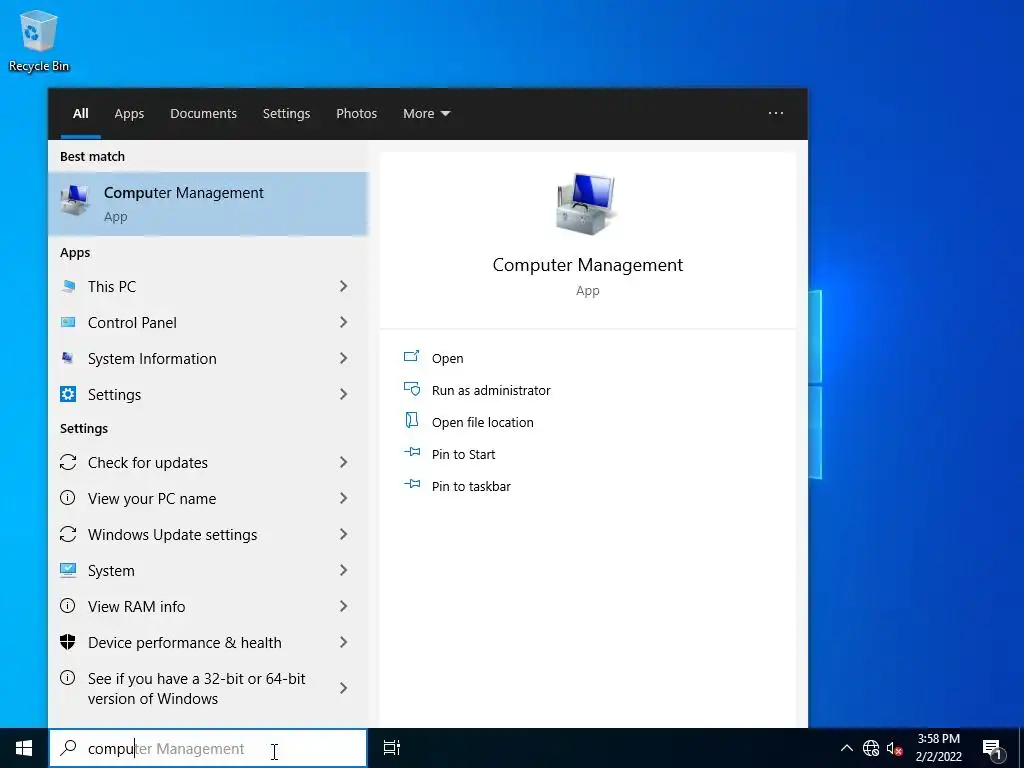
Task: Click the 32-bit or 64-bit info icon
Action: (x=68, y=678)
